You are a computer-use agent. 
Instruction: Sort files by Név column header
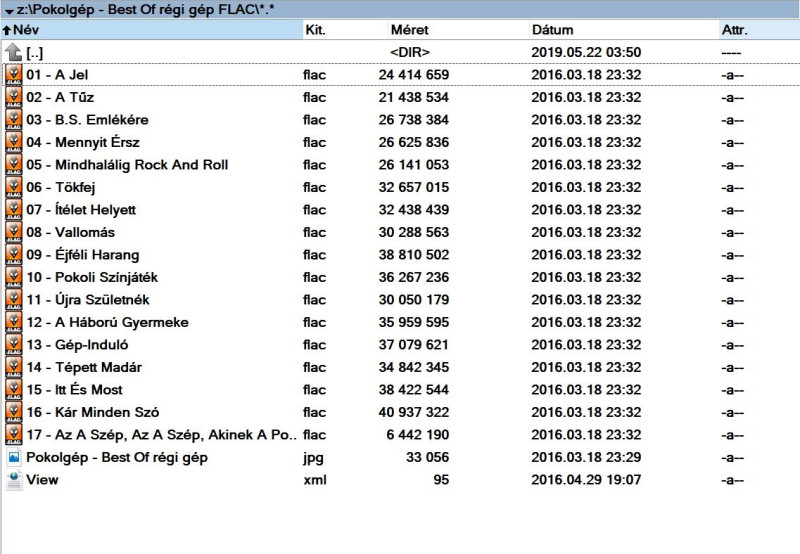pyautogui.click(x=153, y=30)
